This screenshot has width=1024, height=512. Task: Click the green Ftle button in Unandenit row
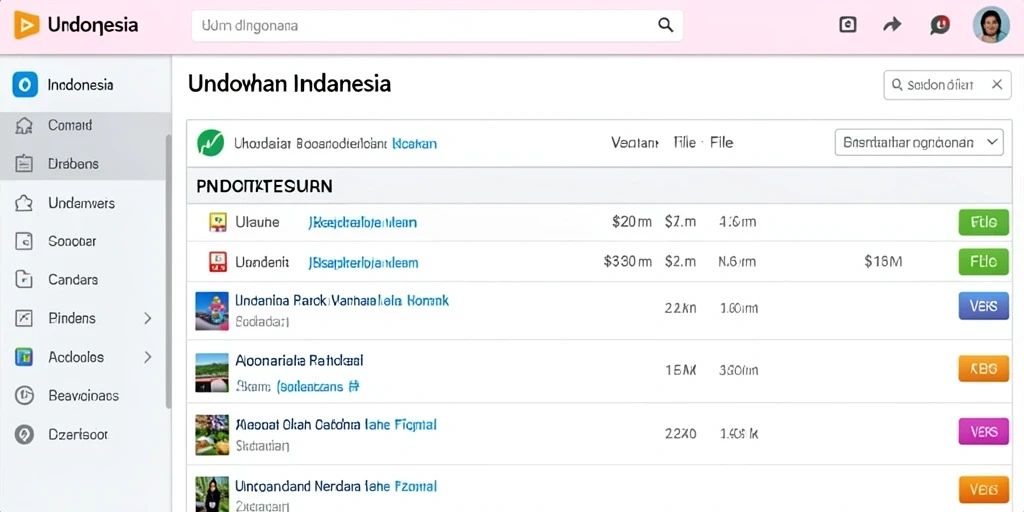click(x=984, y=261)
